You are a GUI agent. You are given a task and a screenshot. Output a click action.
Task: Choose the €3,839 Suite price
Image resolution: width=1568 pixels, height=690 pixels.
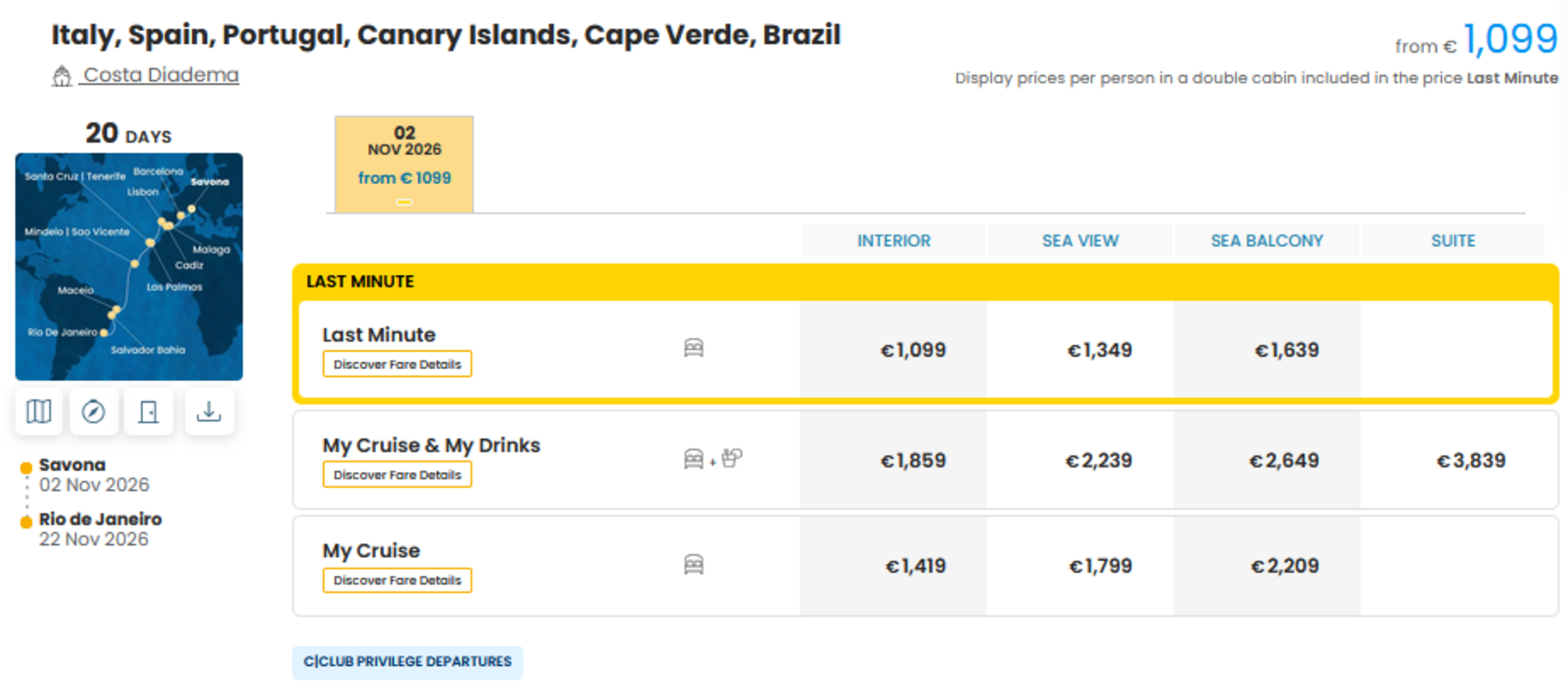pos(1471,461)
